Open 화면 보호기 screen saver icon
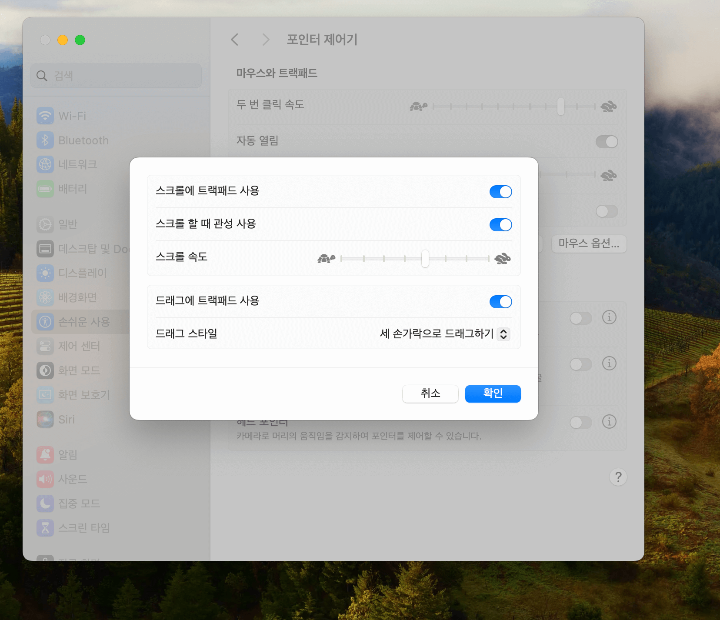This screenshot has height=620, width=720. pyautogui.click(x=45, y=395)
